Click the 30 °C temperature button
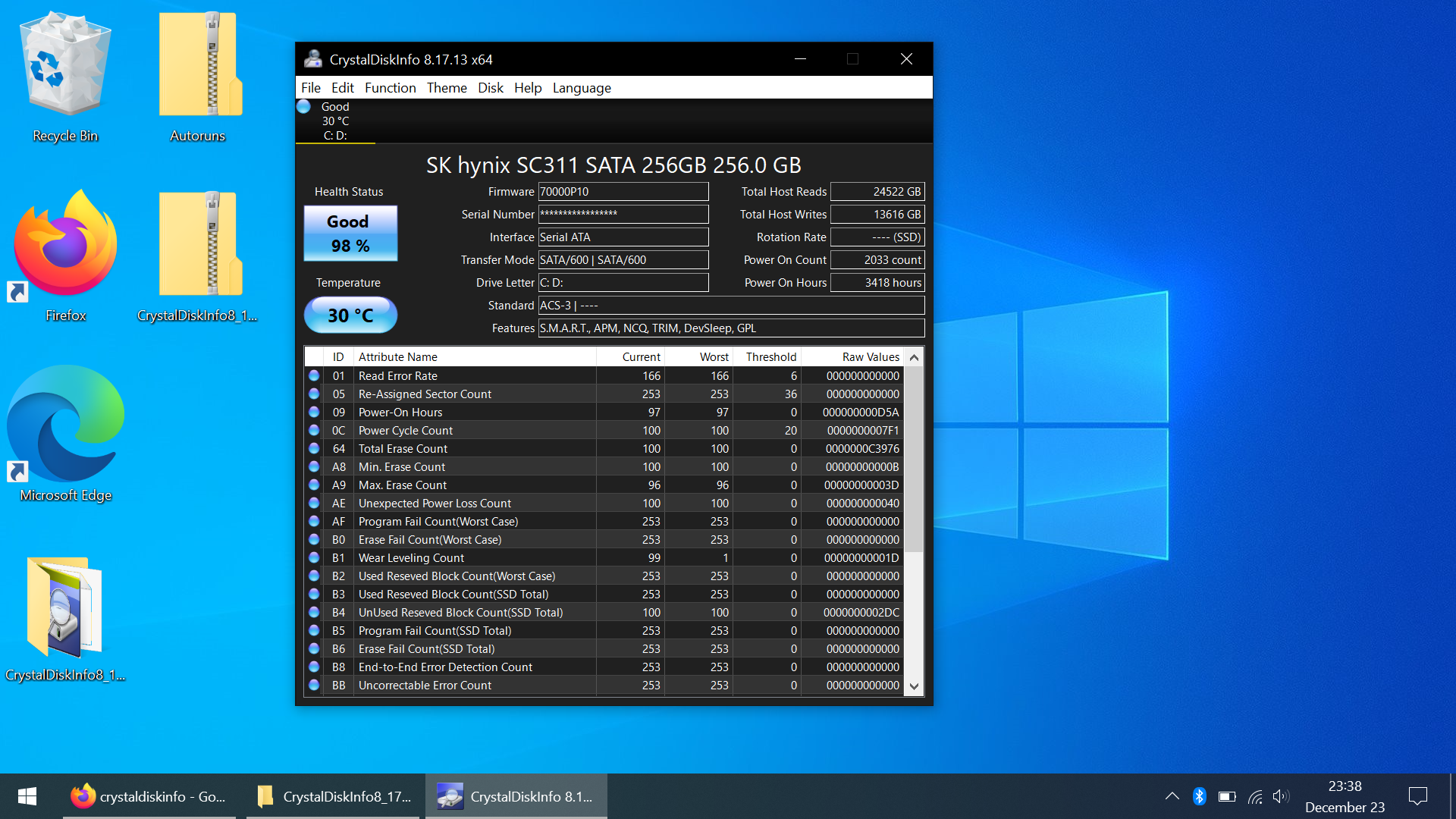This screenshot has height=819, width=1456. tap(350, 315)
